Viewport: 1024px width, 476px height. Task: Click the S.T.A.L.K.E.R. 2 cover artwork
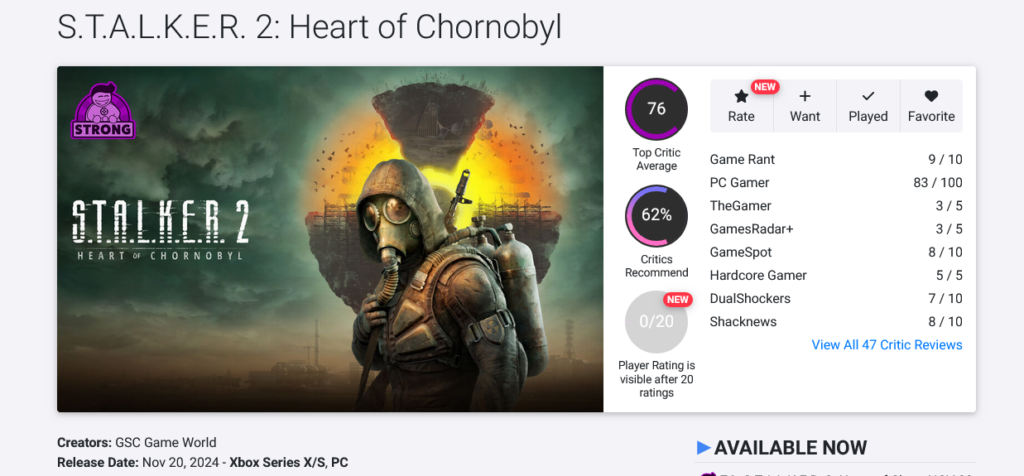coord(330,239)
